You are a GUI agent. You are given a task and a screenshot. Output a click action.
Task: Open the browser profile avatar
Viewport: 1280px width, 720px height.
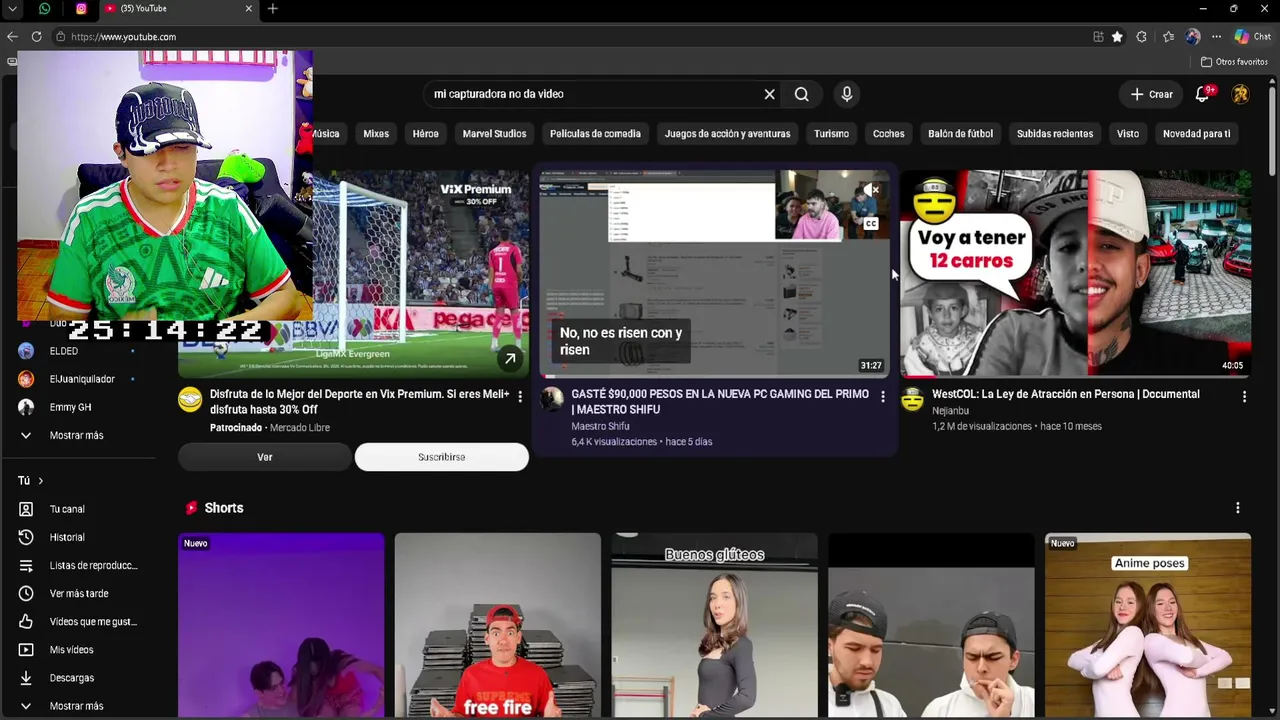click(1192, 37)
